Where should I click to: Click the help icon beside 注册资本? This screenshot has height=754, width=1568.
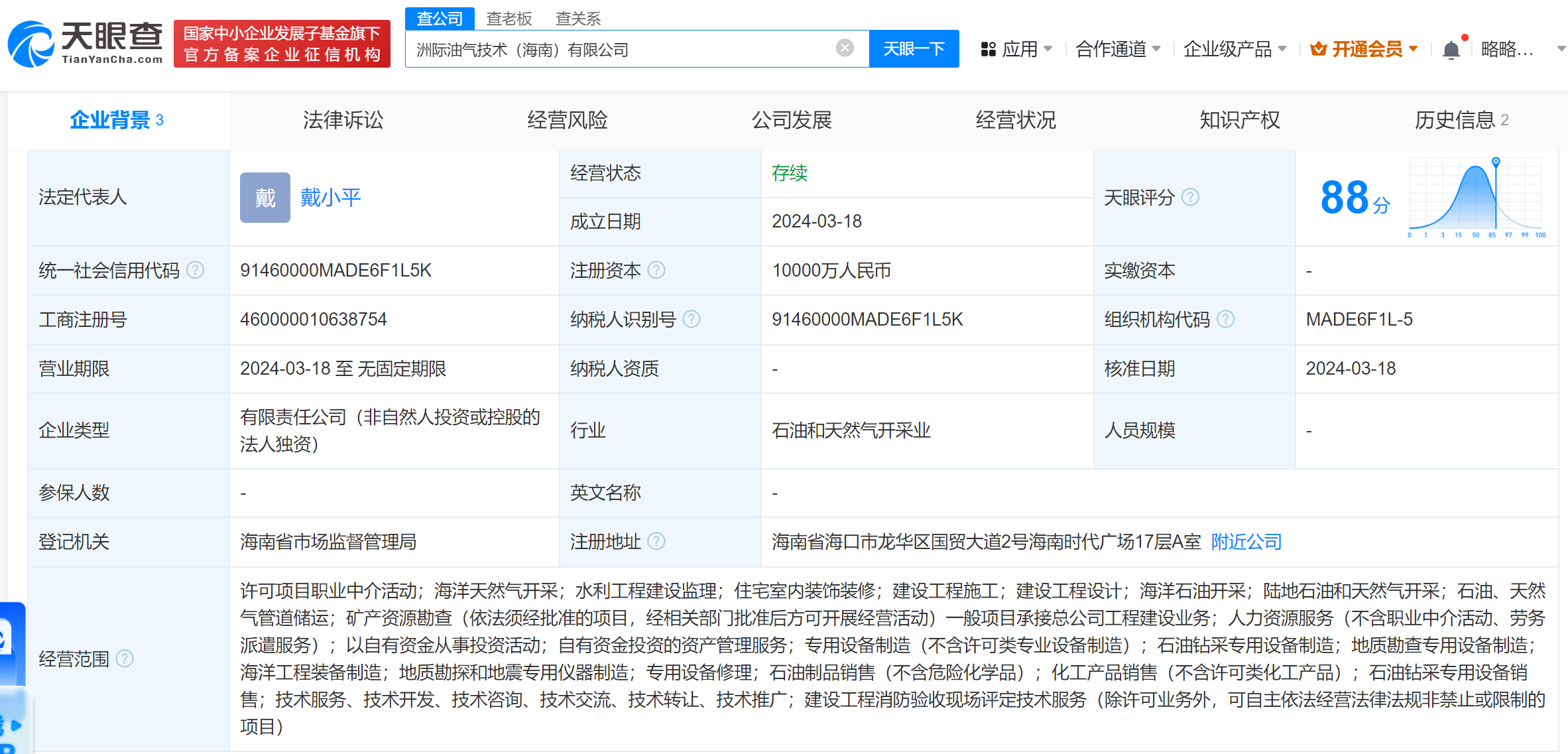click(x=656, y=270)
